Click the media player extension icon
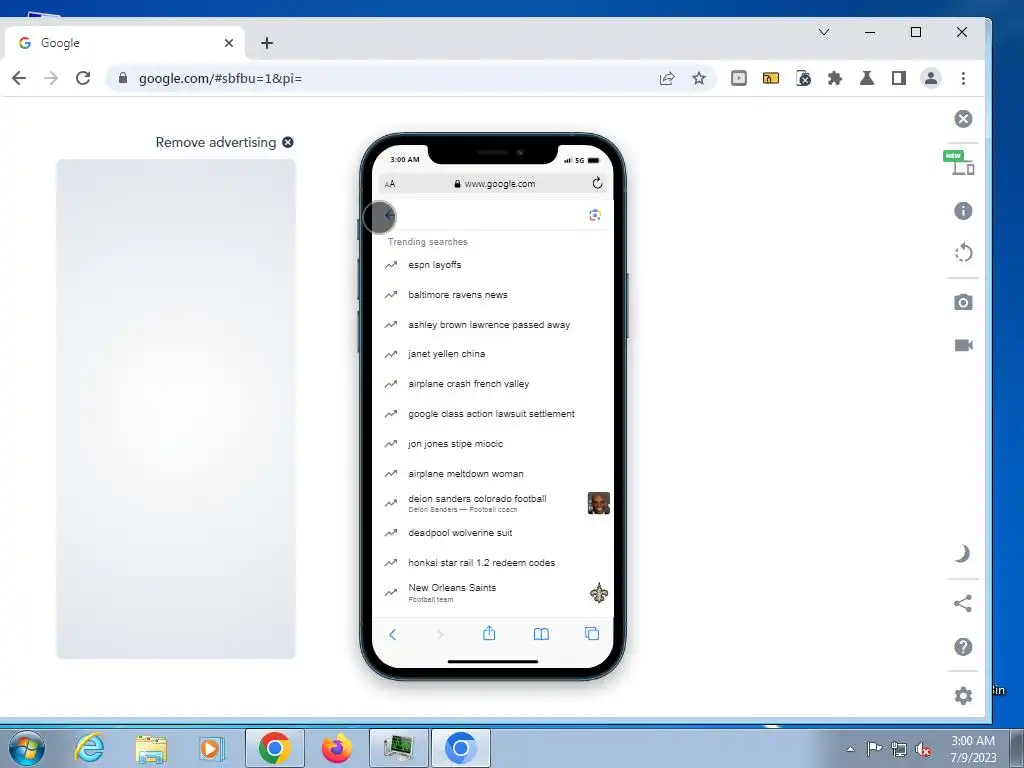Screen dimensions: 1024x768 point(739,78)
